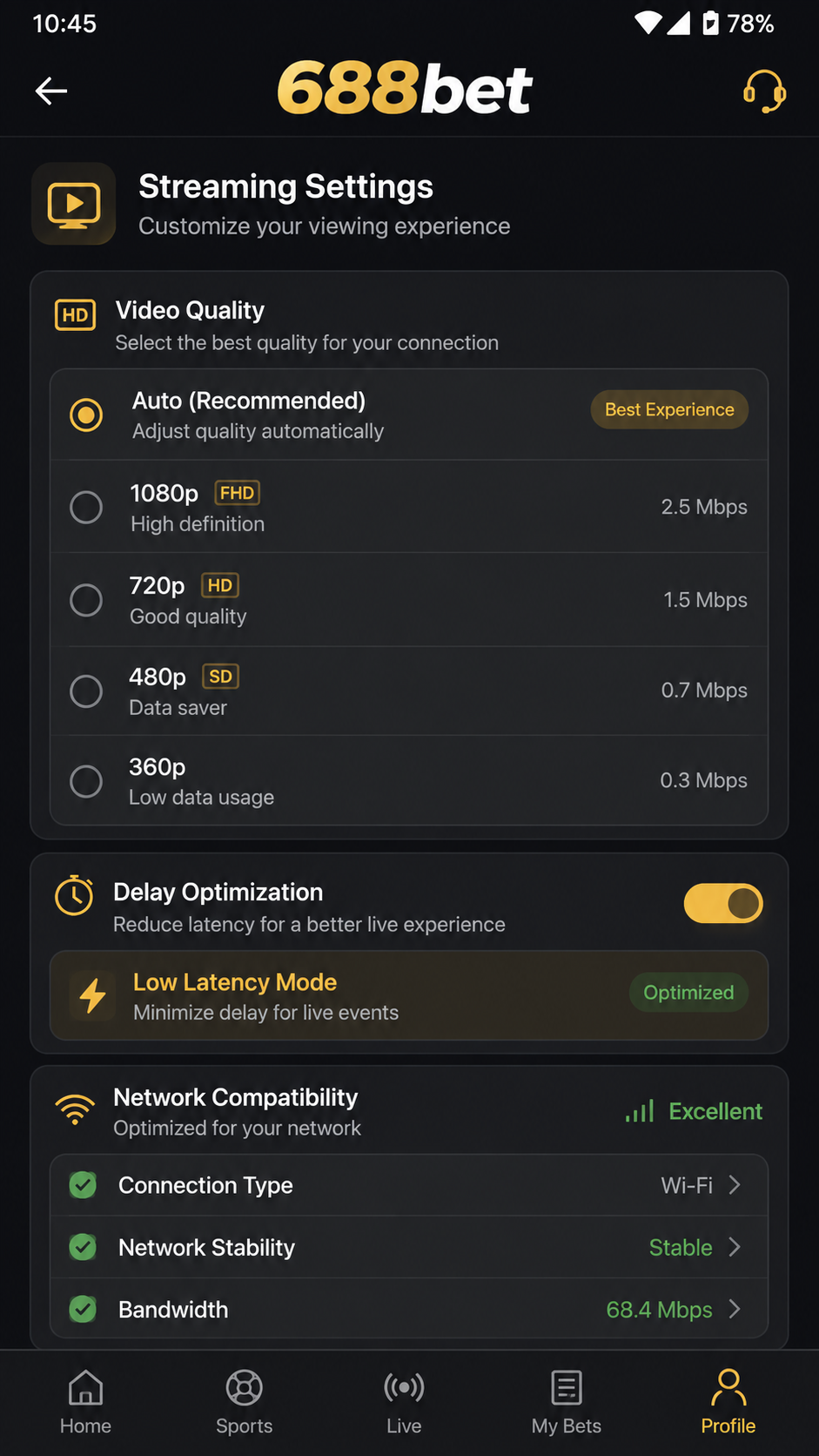Select the 360p low data option
Screen dimensions: 819x1456
409,780
